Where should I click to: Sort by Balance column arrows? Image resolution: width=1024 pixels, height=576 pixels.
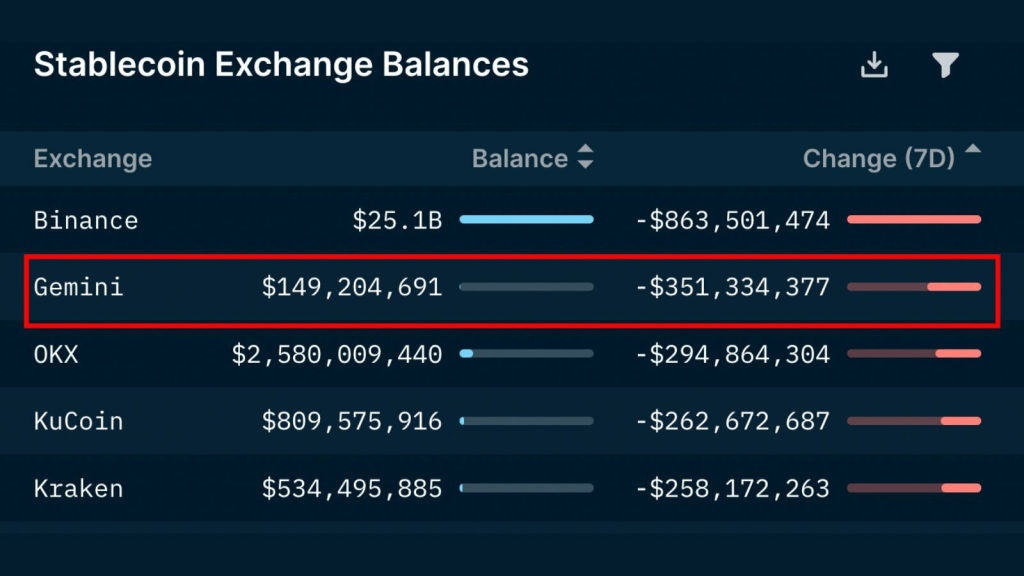pyautogui.click(x=586, y=157)
